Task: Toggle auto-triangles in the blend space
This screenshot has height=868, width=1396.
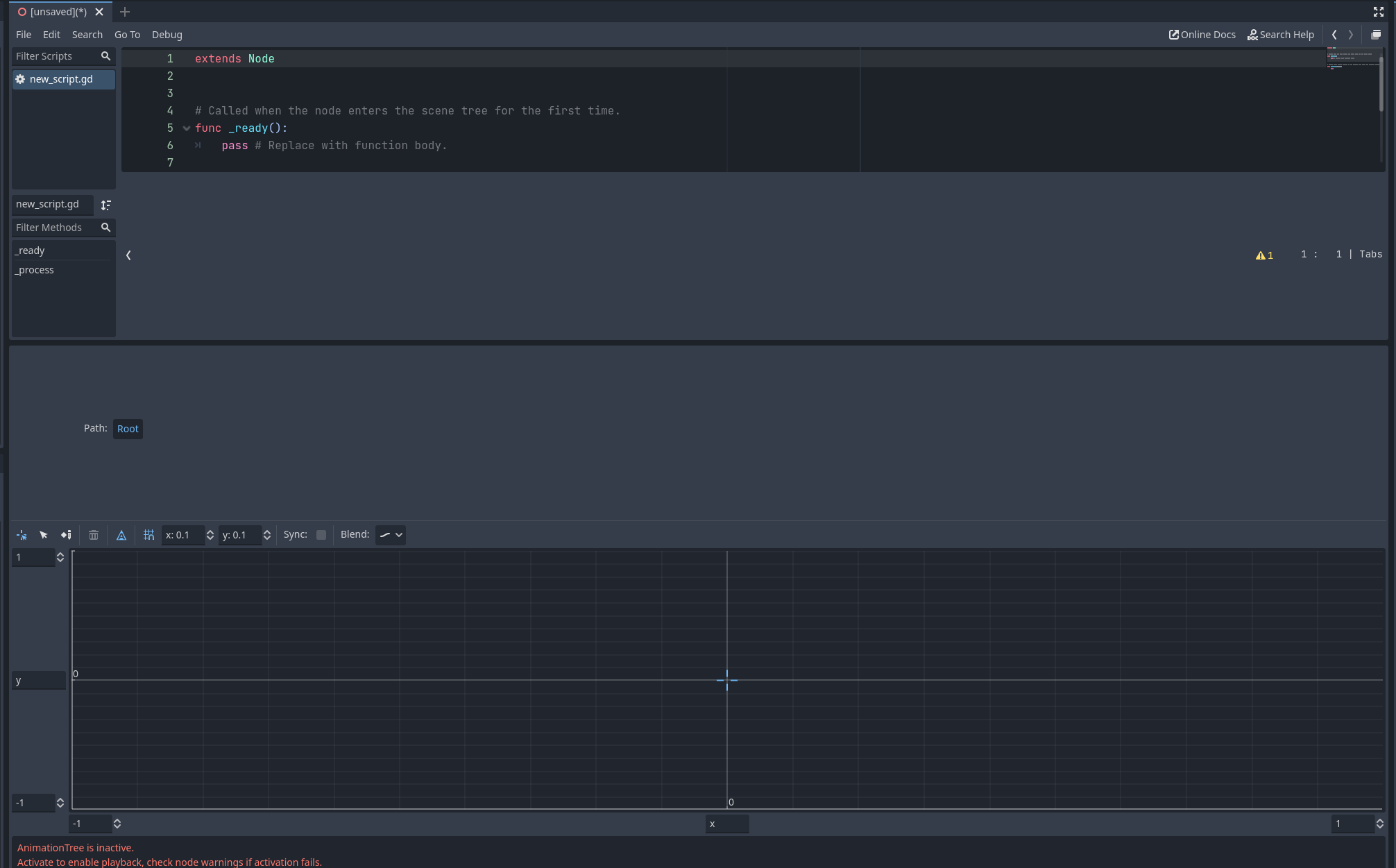Action: click(121, 534)
